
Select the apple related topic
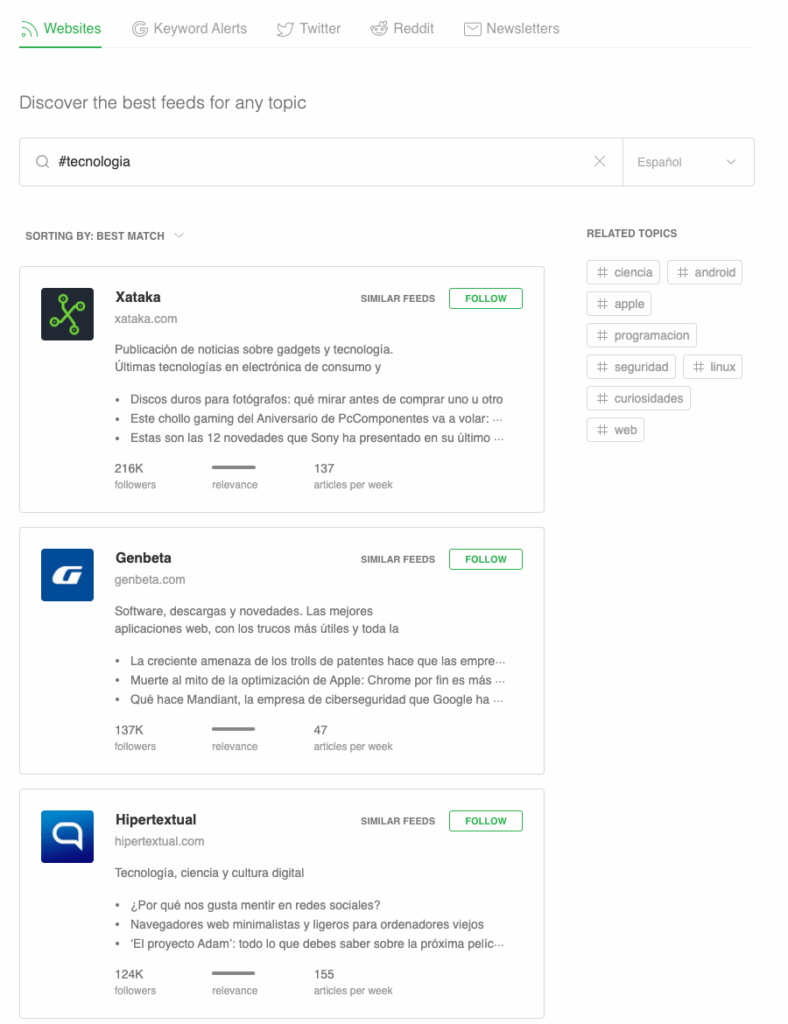(619, 304)
